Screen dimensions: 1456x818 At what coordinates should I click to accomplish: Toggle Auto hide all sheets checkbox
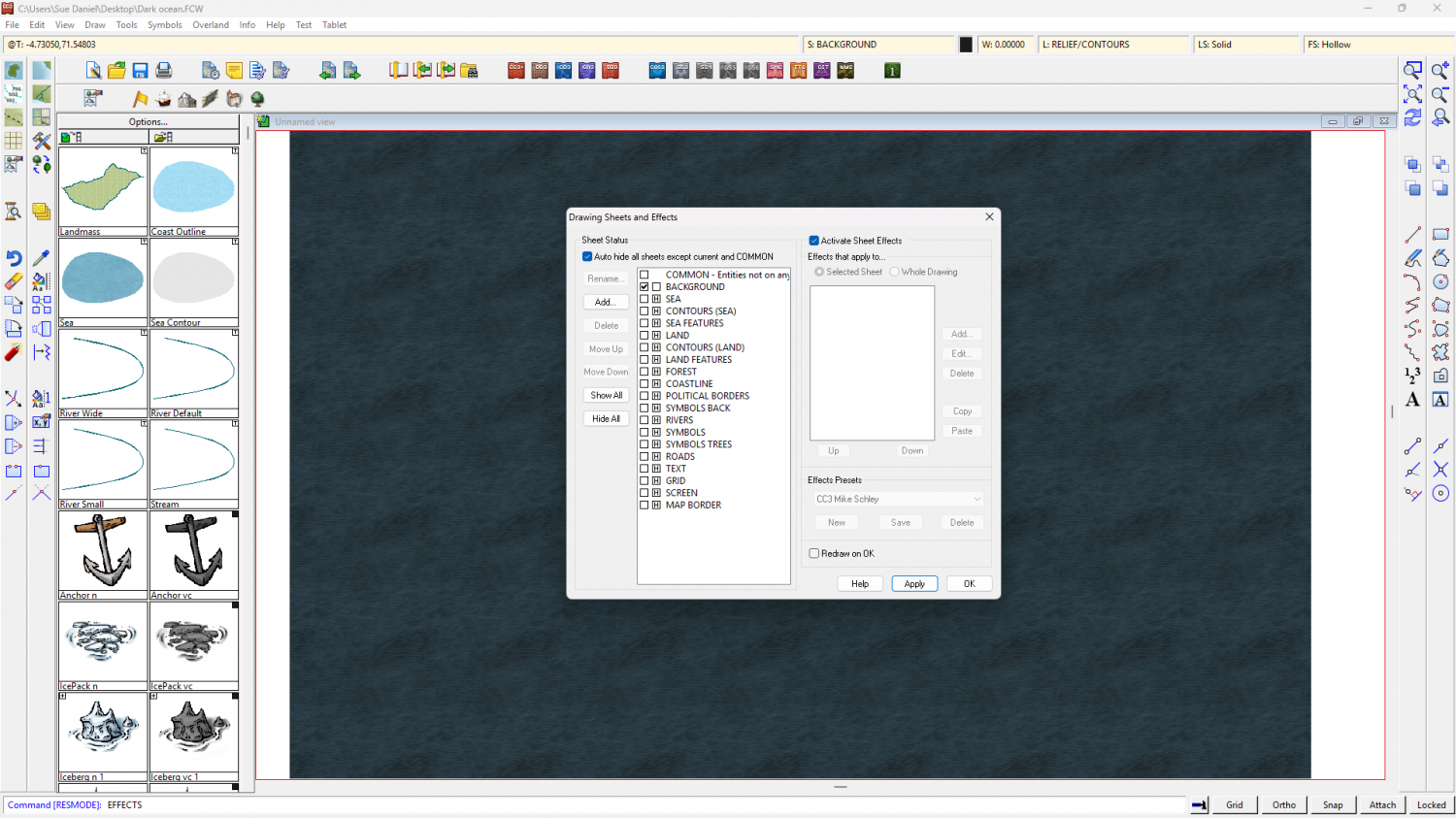coord(587,257)
